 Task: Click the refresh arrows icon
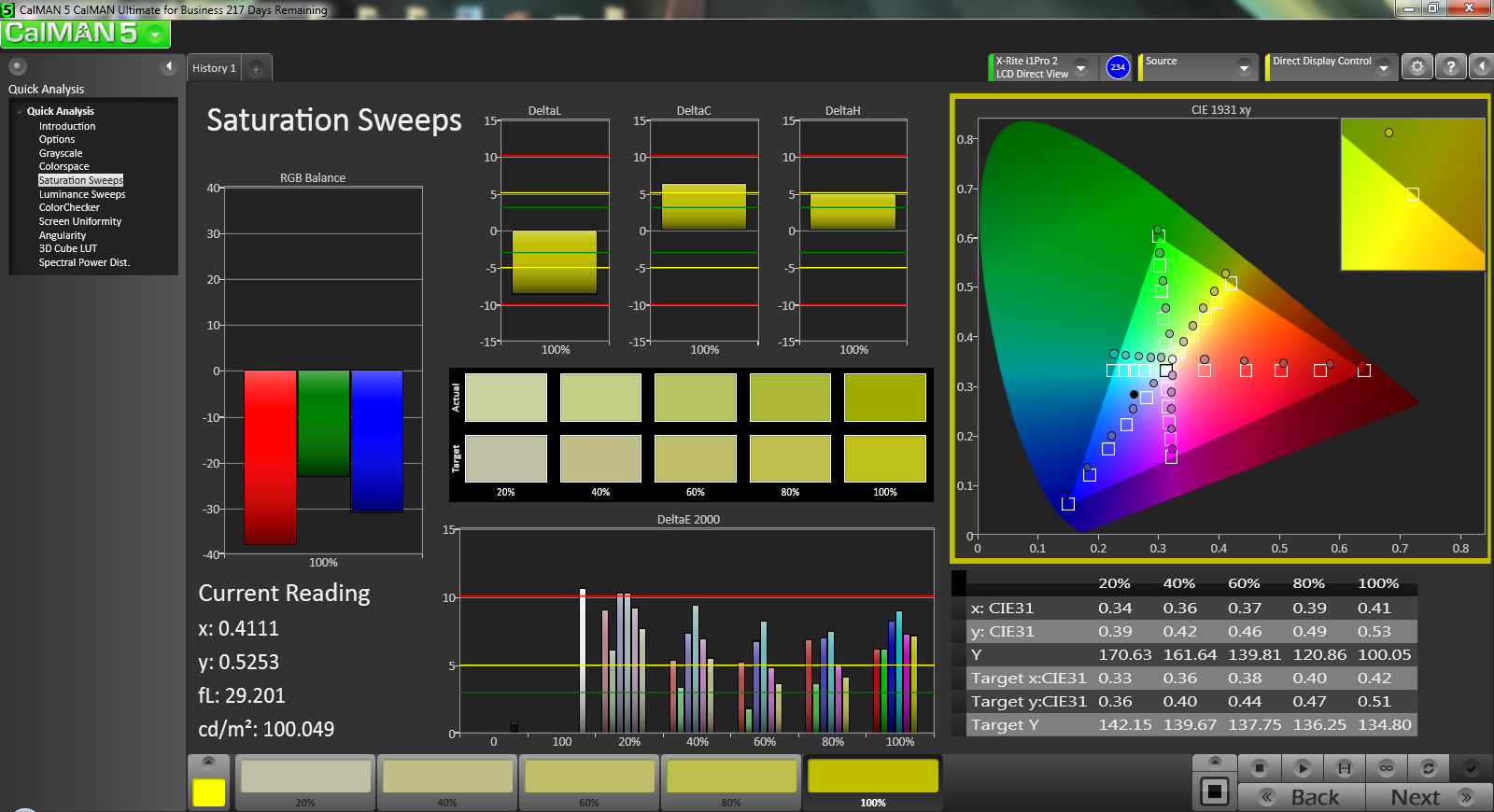(x=1428, y=768)
